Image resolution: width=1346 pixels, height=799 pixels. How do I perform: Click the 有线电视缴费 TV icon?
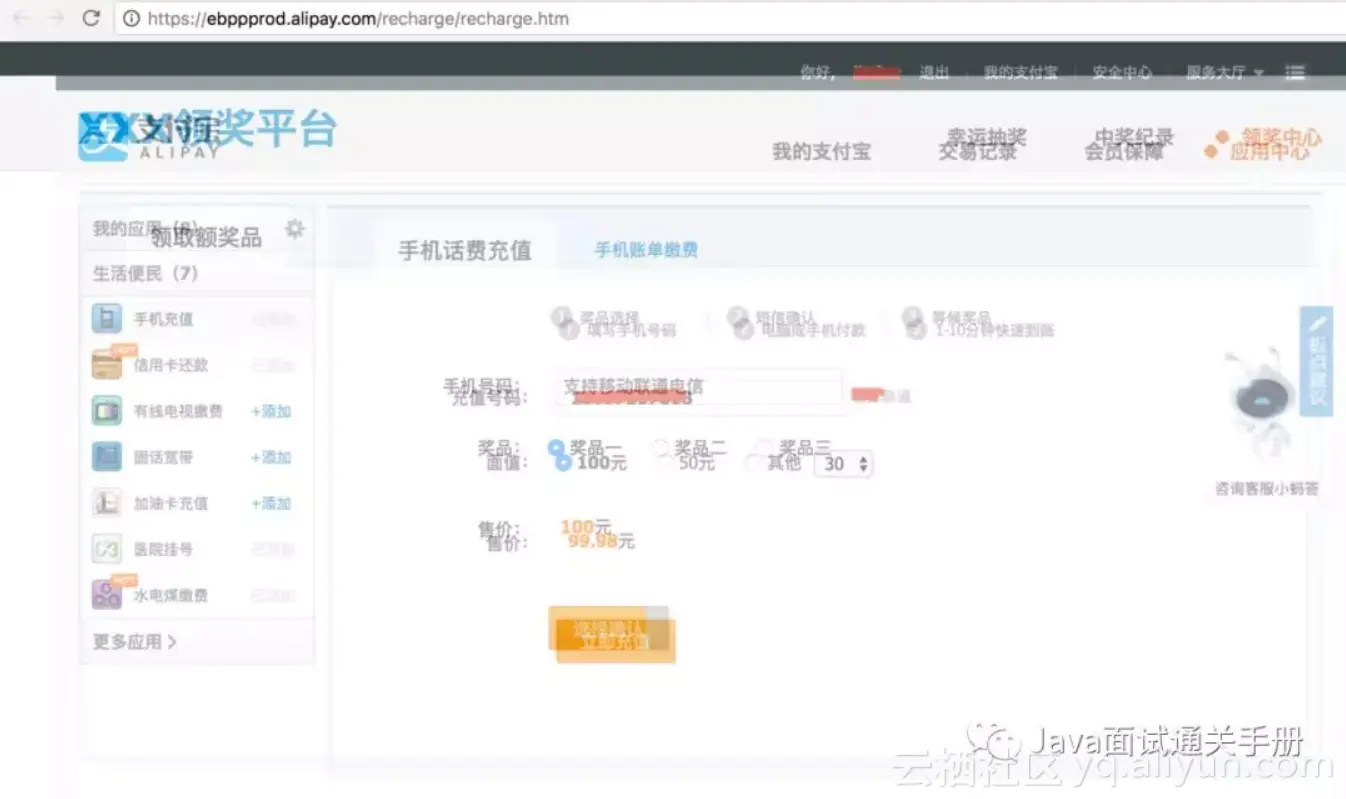pyautogui.click(x=107, y=410)
